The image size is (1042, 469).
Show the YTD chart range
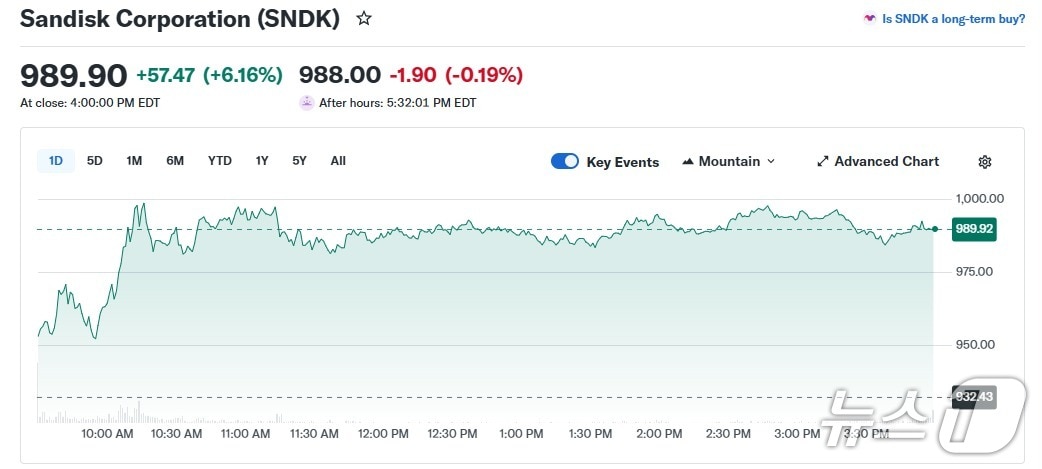pos(220,161)
